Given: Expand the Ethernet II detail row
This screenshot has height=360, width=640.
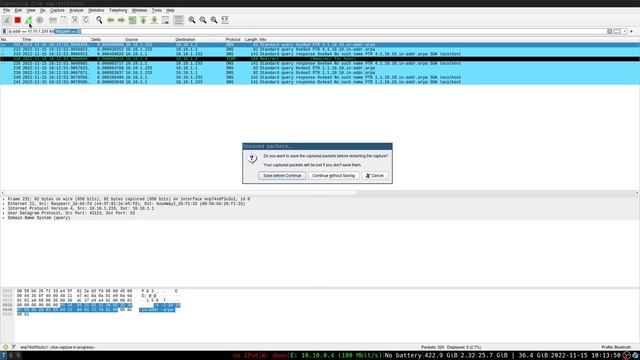Looking at the screenshot, I should [4, 204].
